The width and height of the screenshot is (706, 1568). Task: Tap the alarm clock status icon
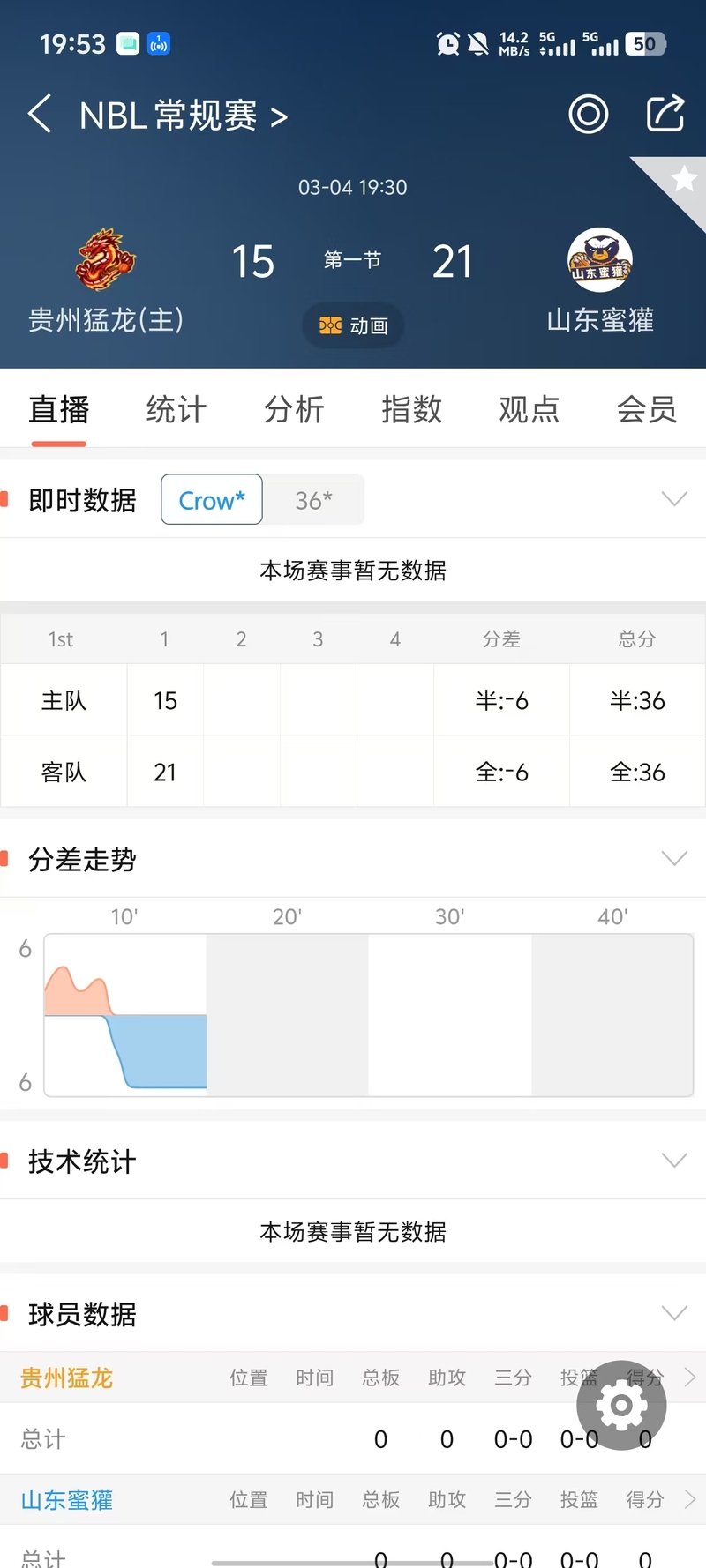coord(448,43)
